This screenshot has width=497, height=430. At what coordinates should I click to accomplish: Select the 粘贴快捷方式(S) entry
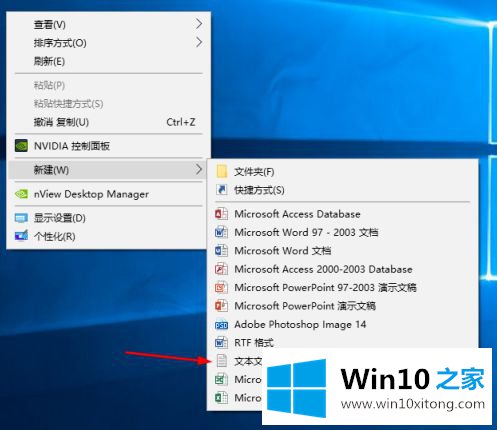coord(108,104)
